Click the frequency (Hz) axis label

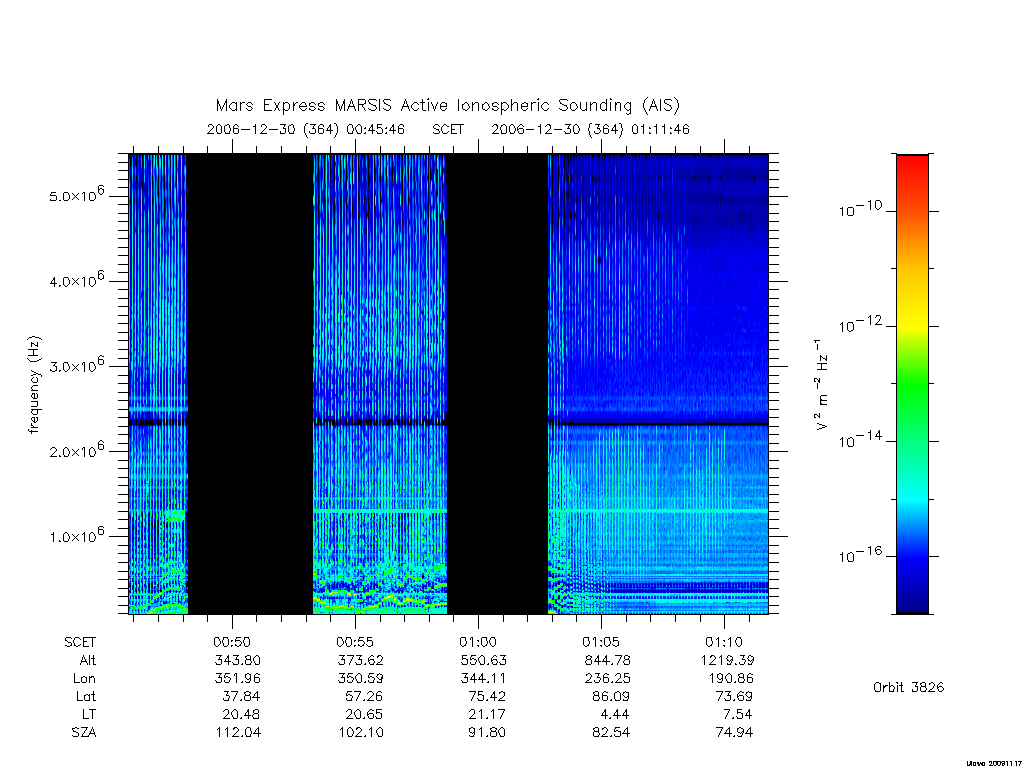tap(35, 385)
